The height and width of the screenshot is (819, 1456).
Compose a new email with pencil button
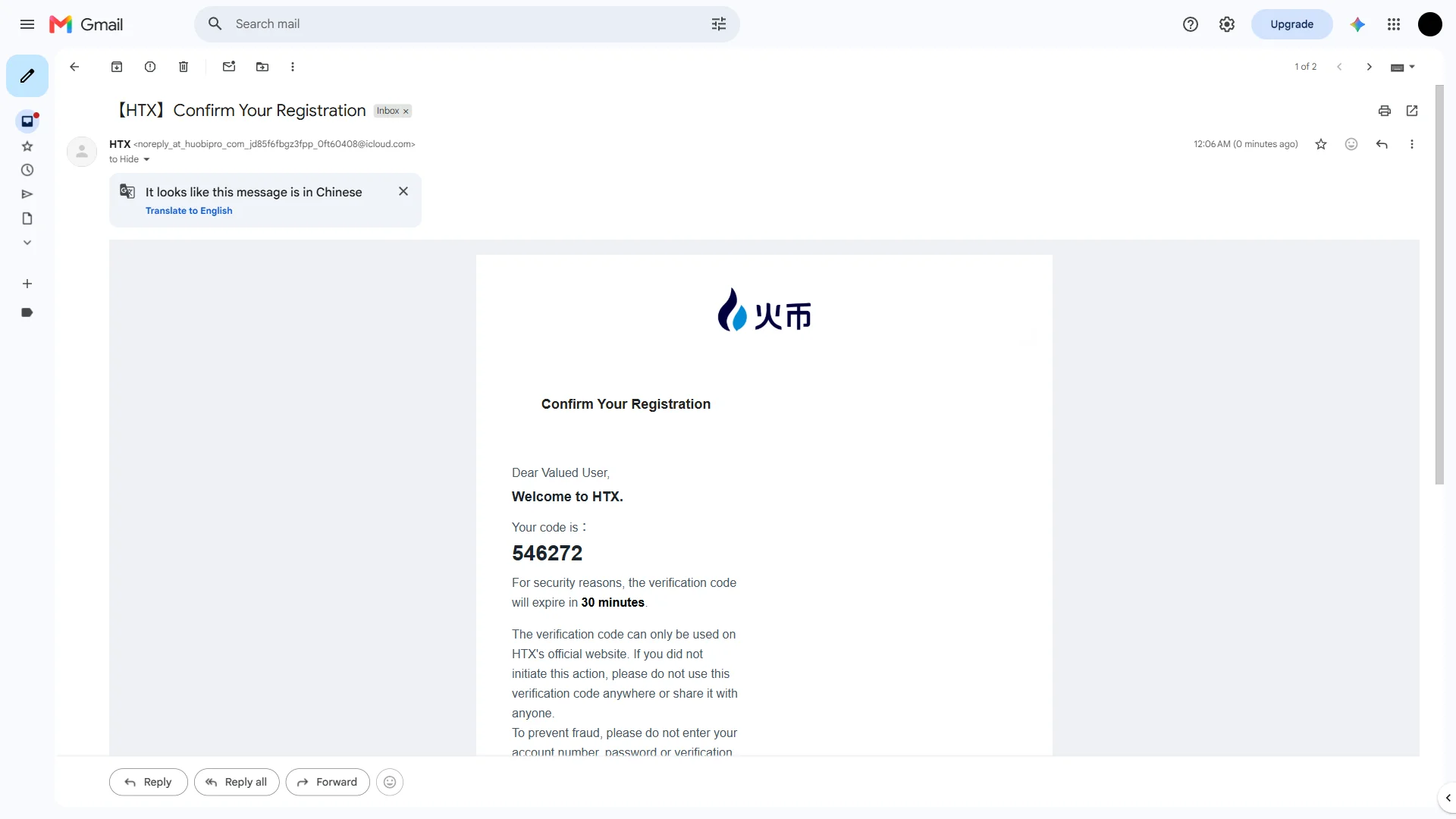click(x=27, y=76)
